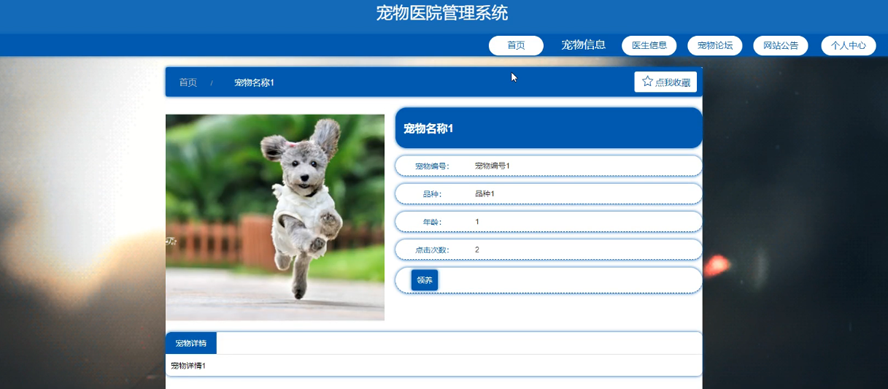Screen dimensions: 888x389
Task: Click the 首页 breadcrumb link
Action: coord(188,83)
